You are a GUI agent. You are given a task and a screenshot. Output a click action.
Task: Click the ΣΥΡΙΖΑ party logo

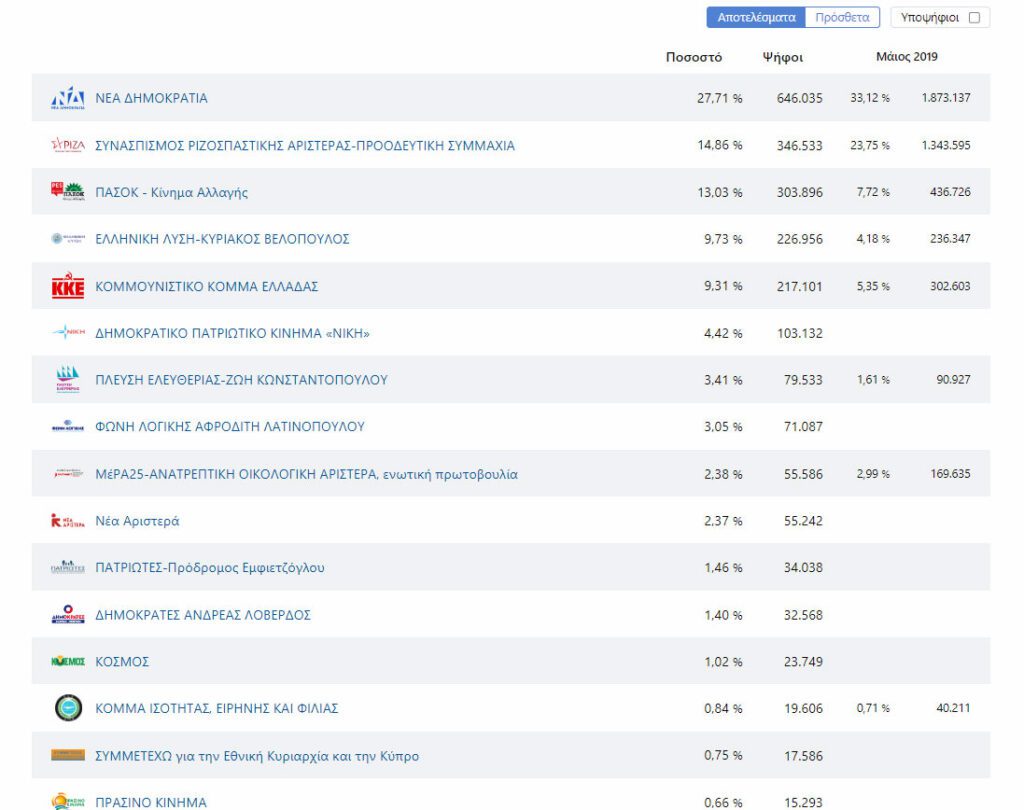[68, 145]
